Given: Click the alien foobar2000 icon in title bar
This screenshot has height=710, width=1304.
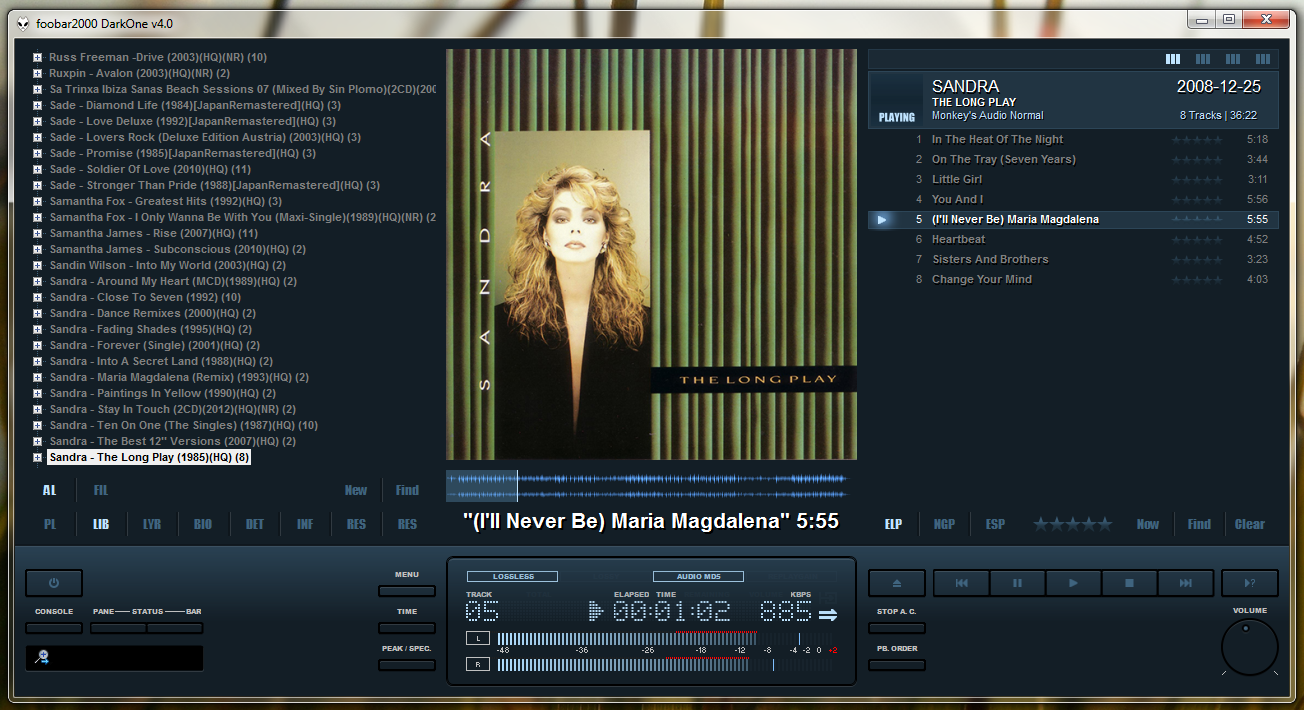Looking at the screenshot, I should coord(22,23).
